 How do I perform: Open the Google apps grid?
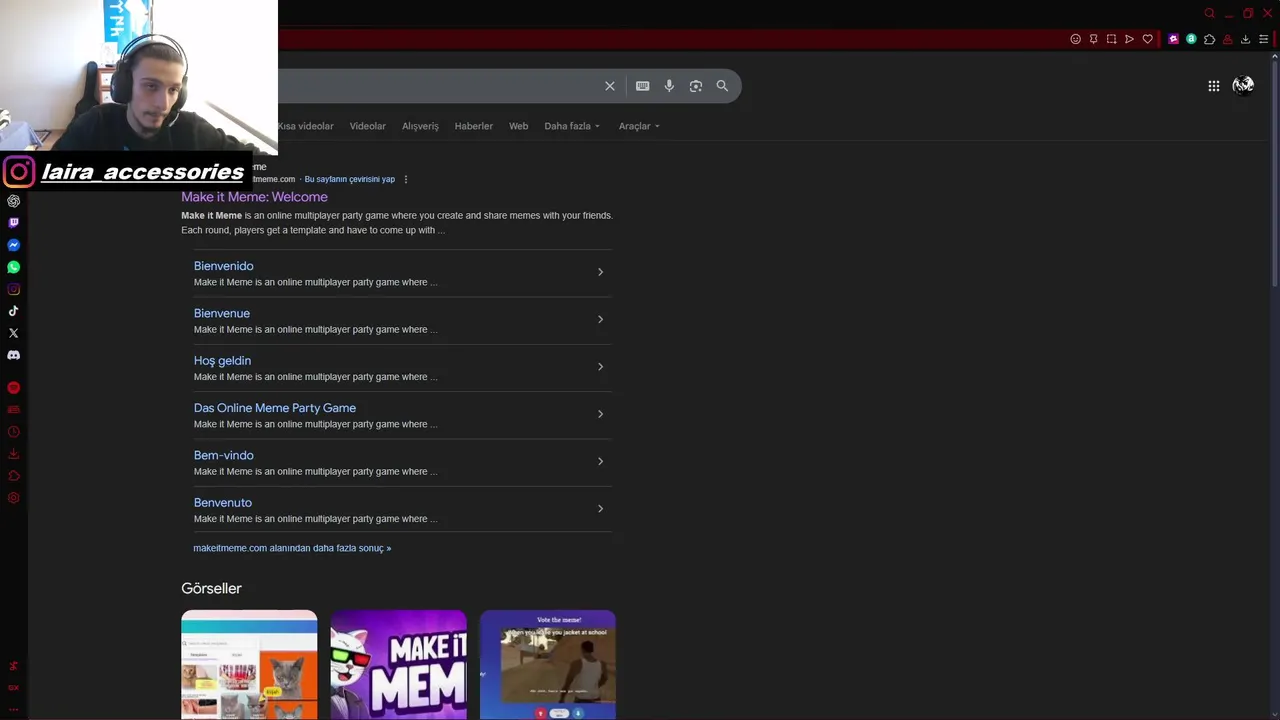(1213, 86)
